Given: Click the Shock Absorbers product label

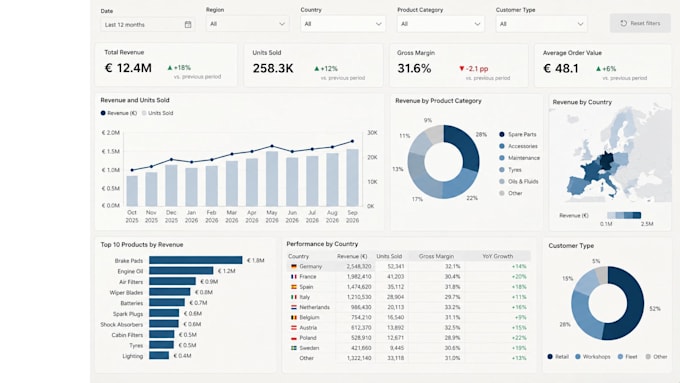Looking at the screenshot, I should tap(121, 324).
